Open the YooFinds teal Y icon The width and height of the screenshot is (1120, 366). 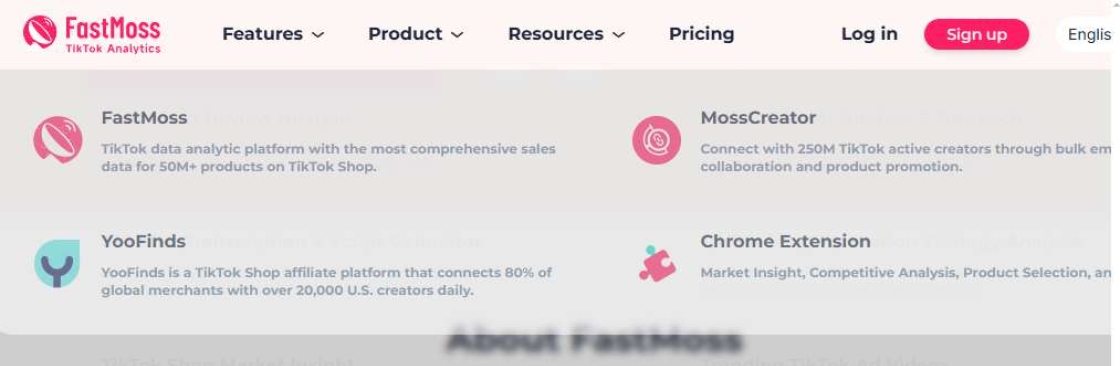click(57, 264)
